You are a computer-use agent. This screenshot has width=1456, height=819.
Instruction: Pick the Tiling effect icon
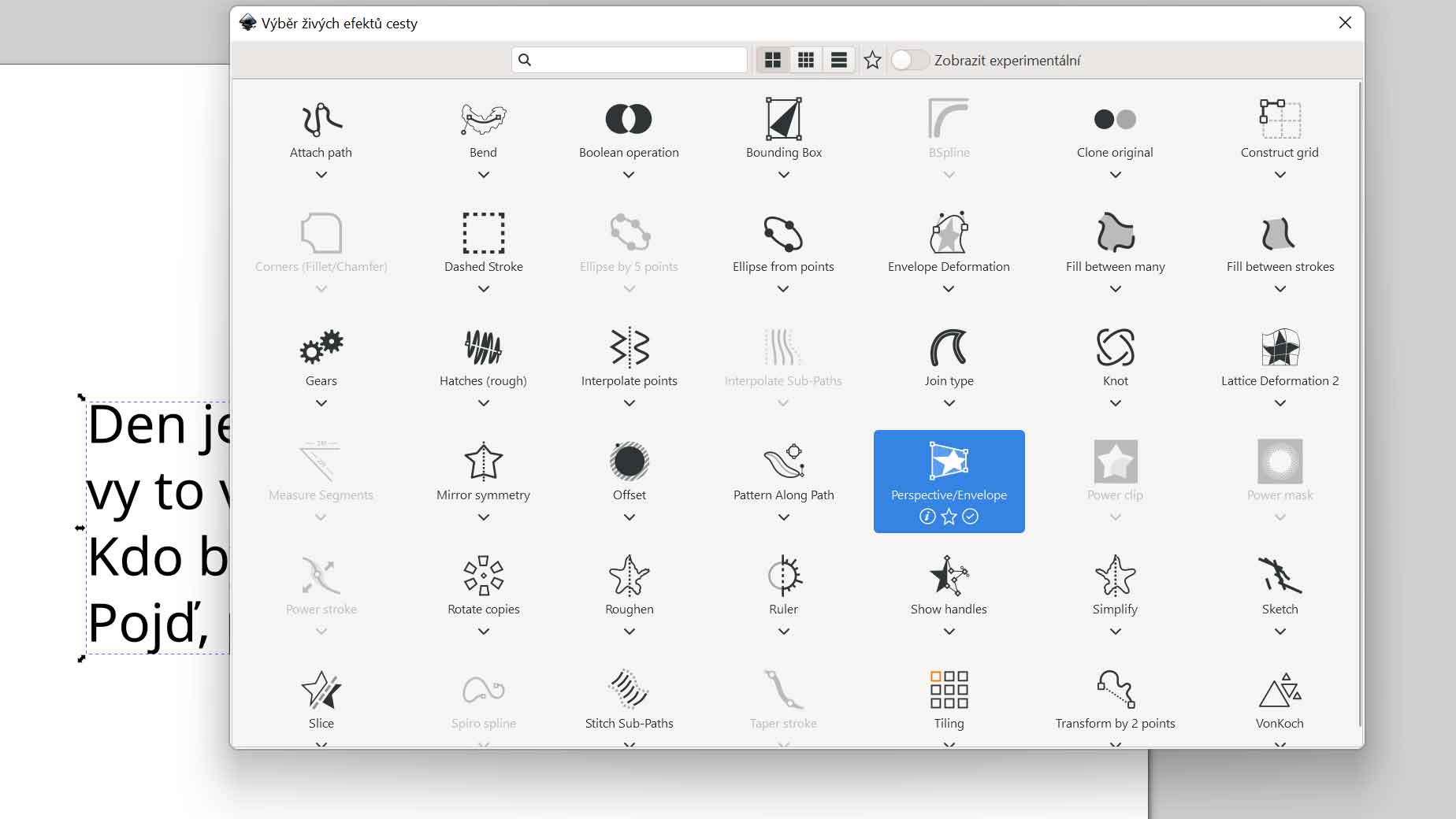(949, 691)
